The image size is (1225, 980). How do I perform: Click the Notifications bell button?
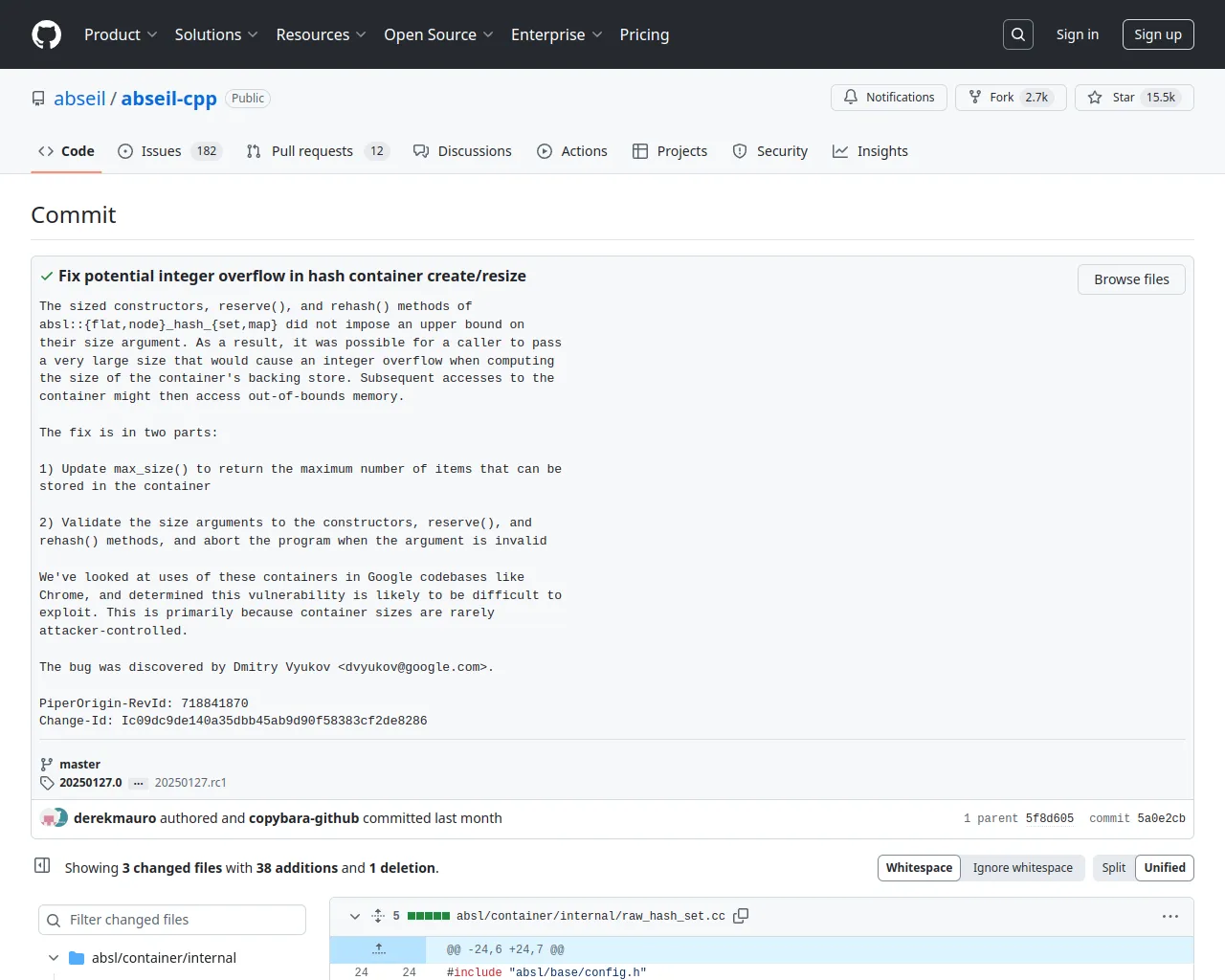pos(889,98)
